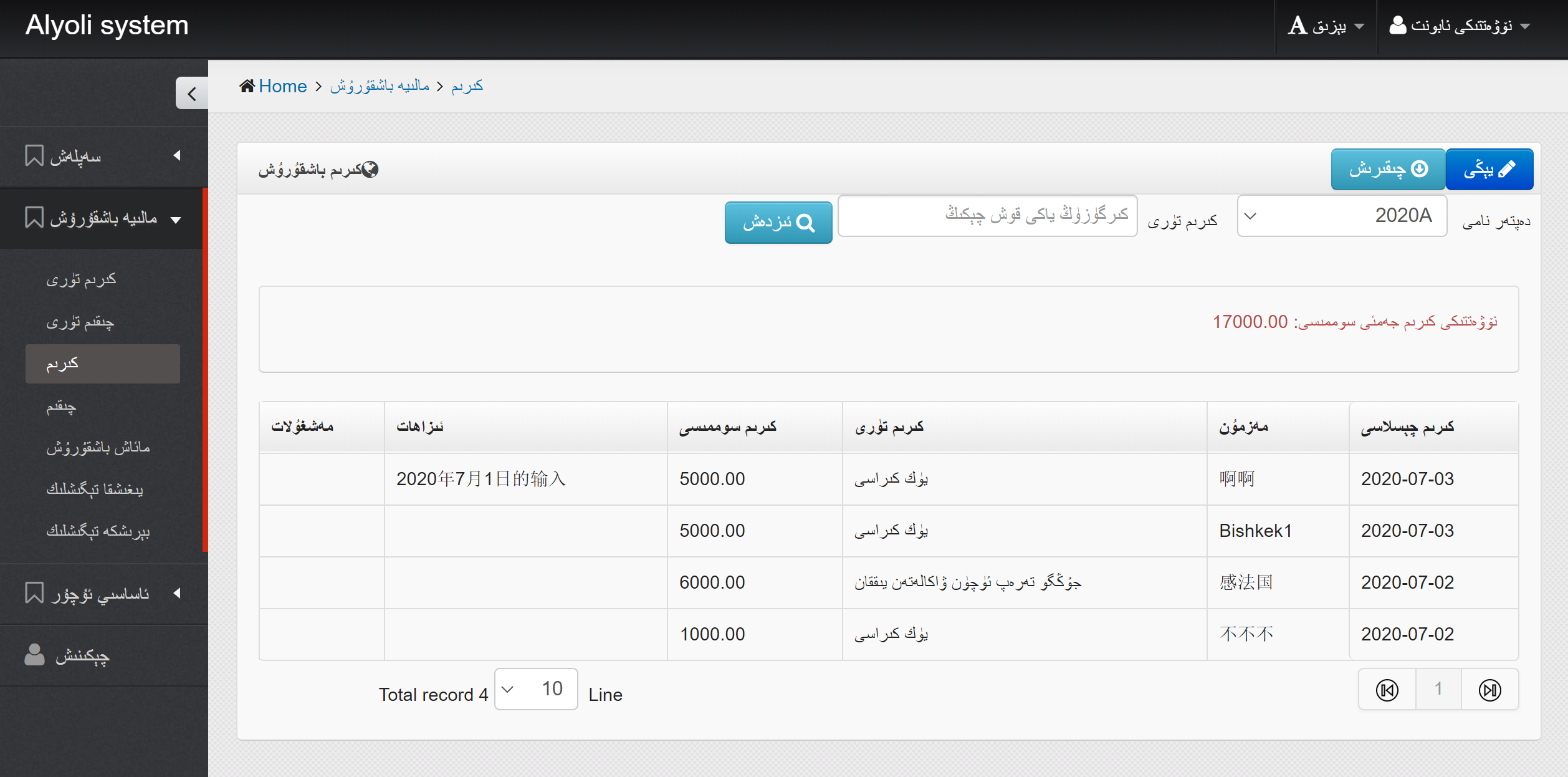Click the globe icon in panel header

pyautogui.click(x=370, y=169)
